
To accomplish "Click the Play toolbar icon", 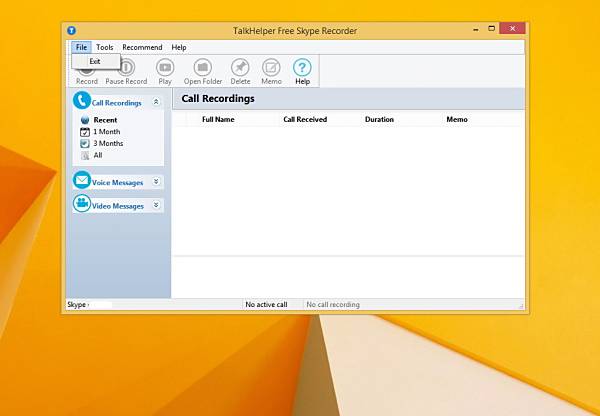I will point(165,68).
